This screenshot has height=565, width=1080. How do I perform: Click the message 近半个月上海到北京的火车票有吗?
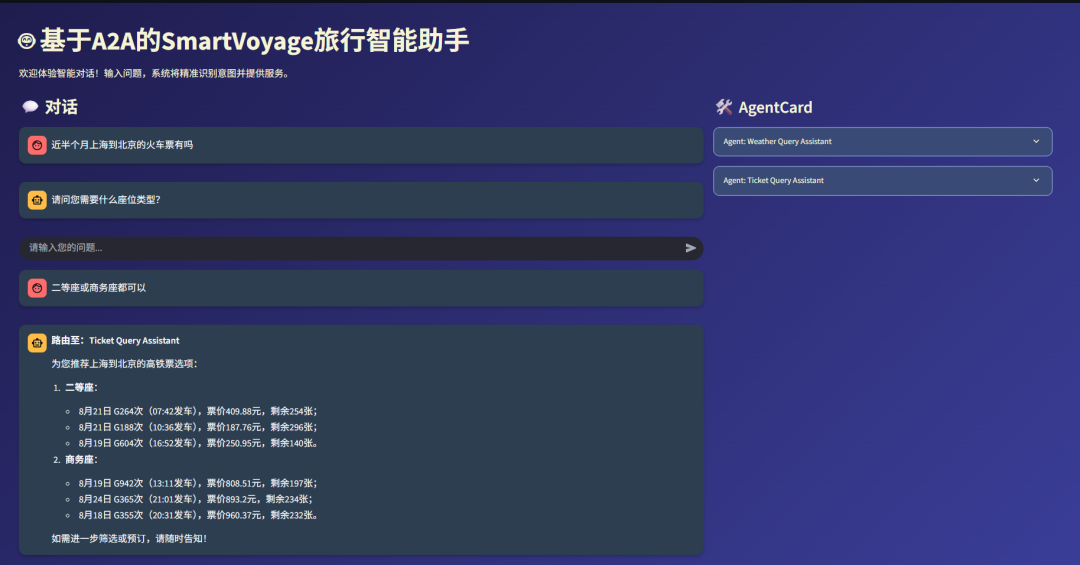pyautogui.click(x=122, y=145)
